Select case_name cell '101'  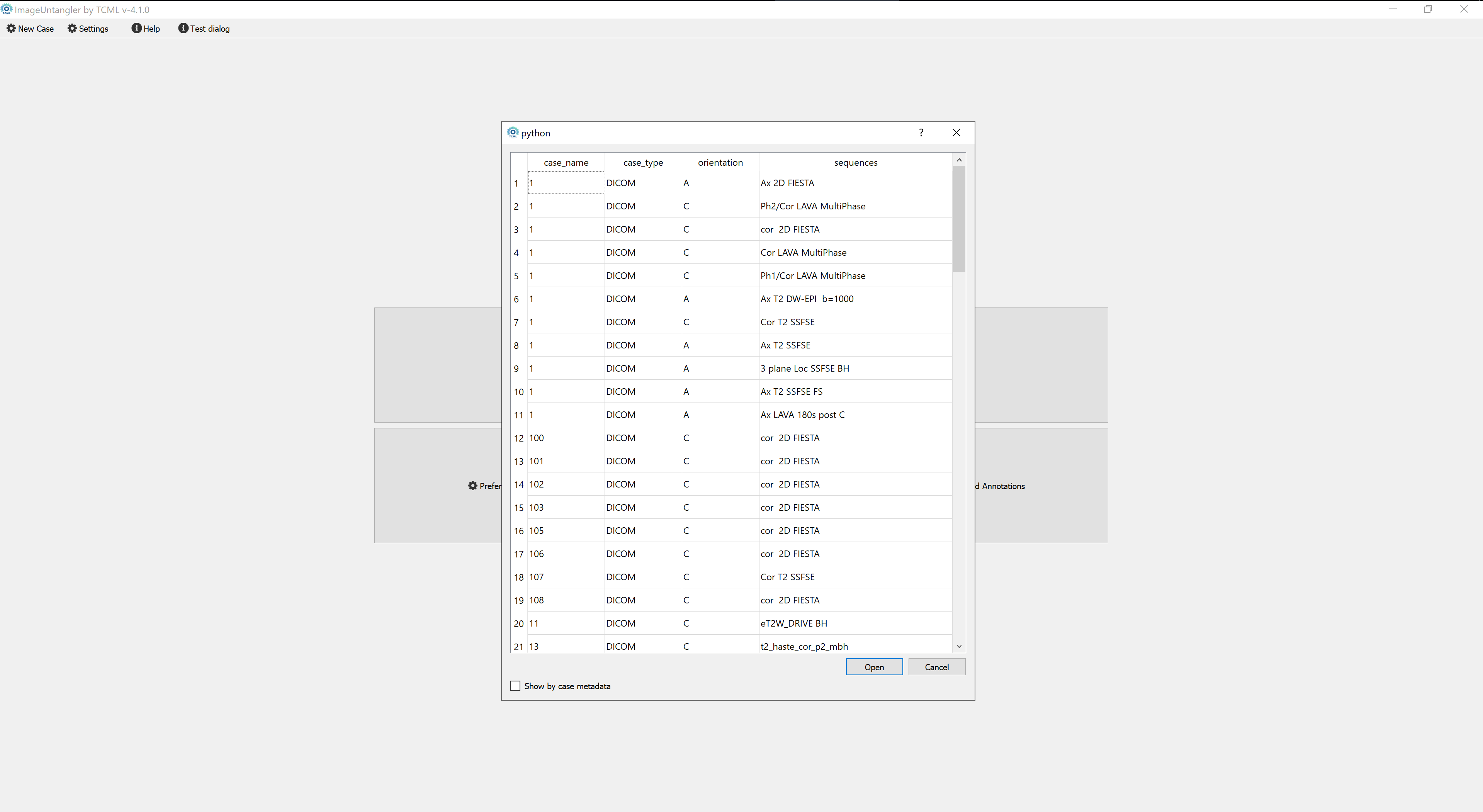(566, 461)
